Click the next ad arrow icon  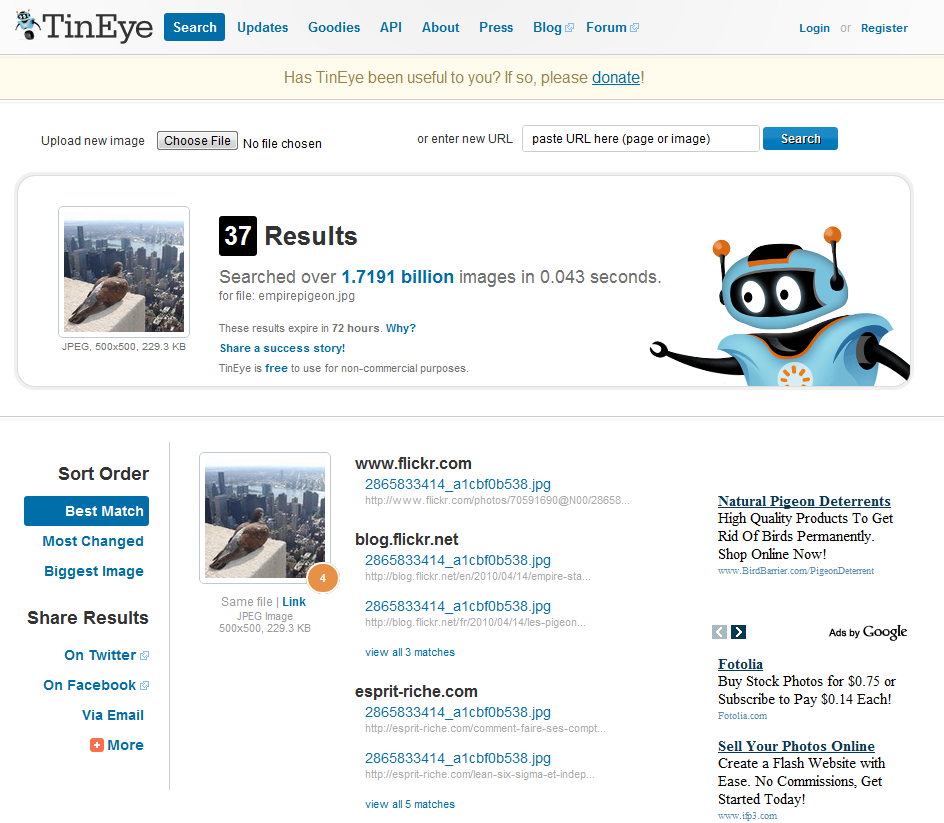tap(738, 632)
